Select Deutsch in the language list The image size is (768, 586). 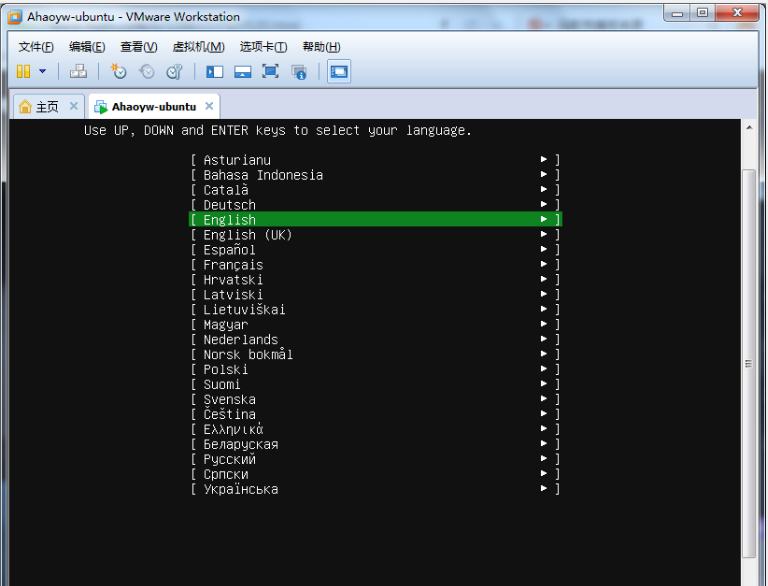pos(229,205)
